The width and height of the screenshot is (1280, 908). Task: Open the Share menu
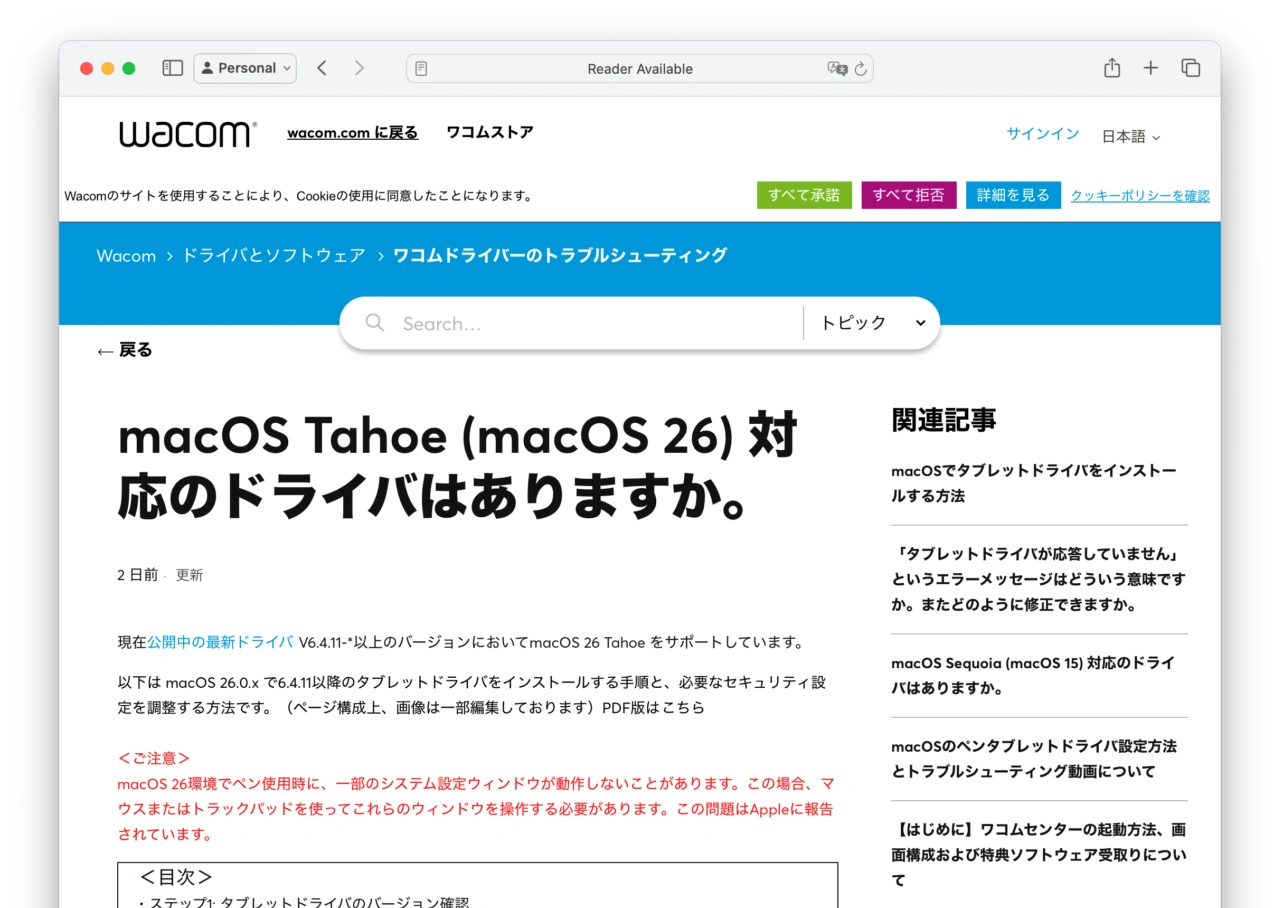(x=1111, y=68)
